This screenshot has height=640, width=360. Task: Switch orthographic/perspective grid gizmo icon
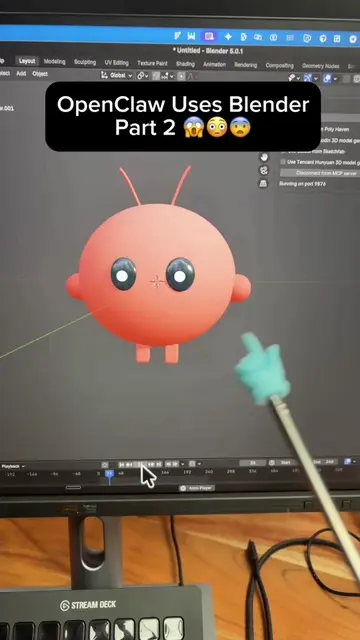pyautogui.click(x=263, y=184)
